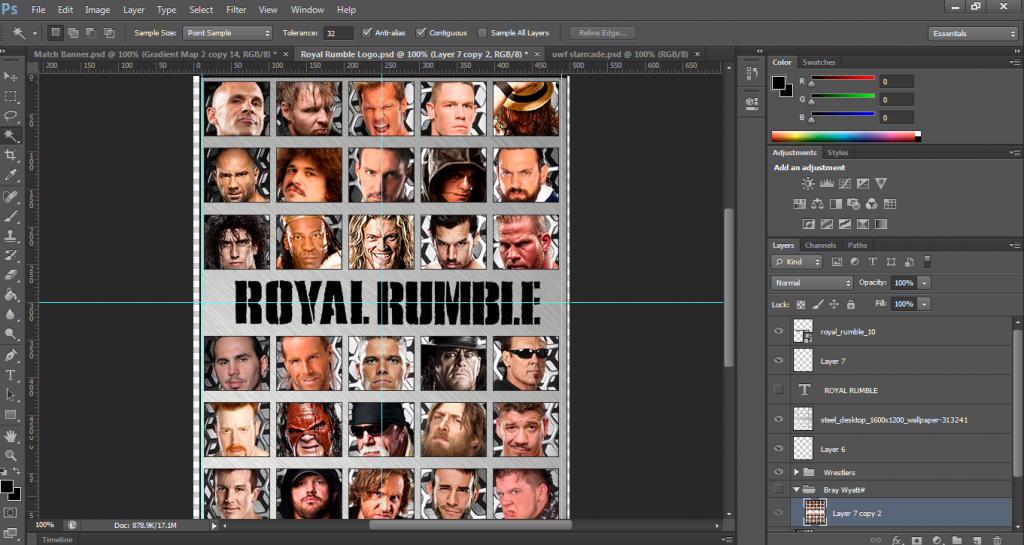Select the Dodge tool
Screen dimensions: 1024x545
coord(10,334)
